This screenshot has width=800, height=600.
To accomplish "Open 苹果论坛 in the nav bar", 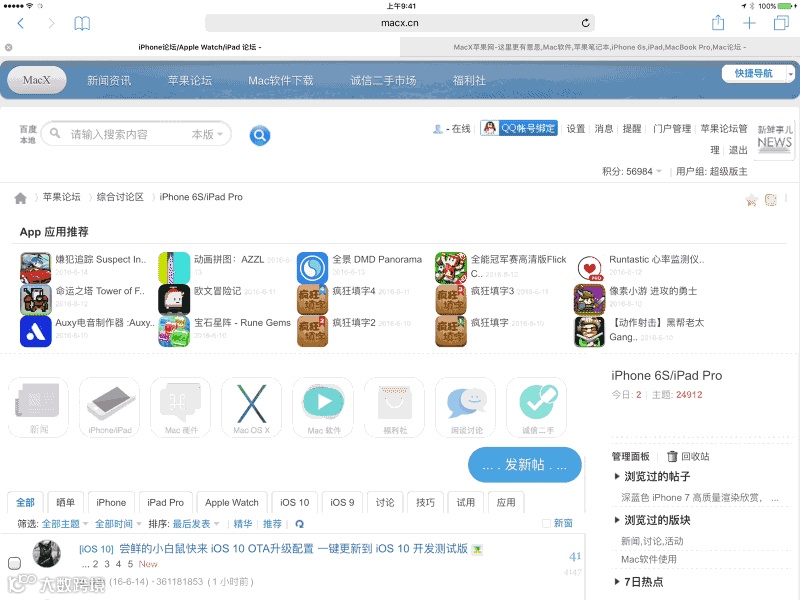I will tap(190, 81).
